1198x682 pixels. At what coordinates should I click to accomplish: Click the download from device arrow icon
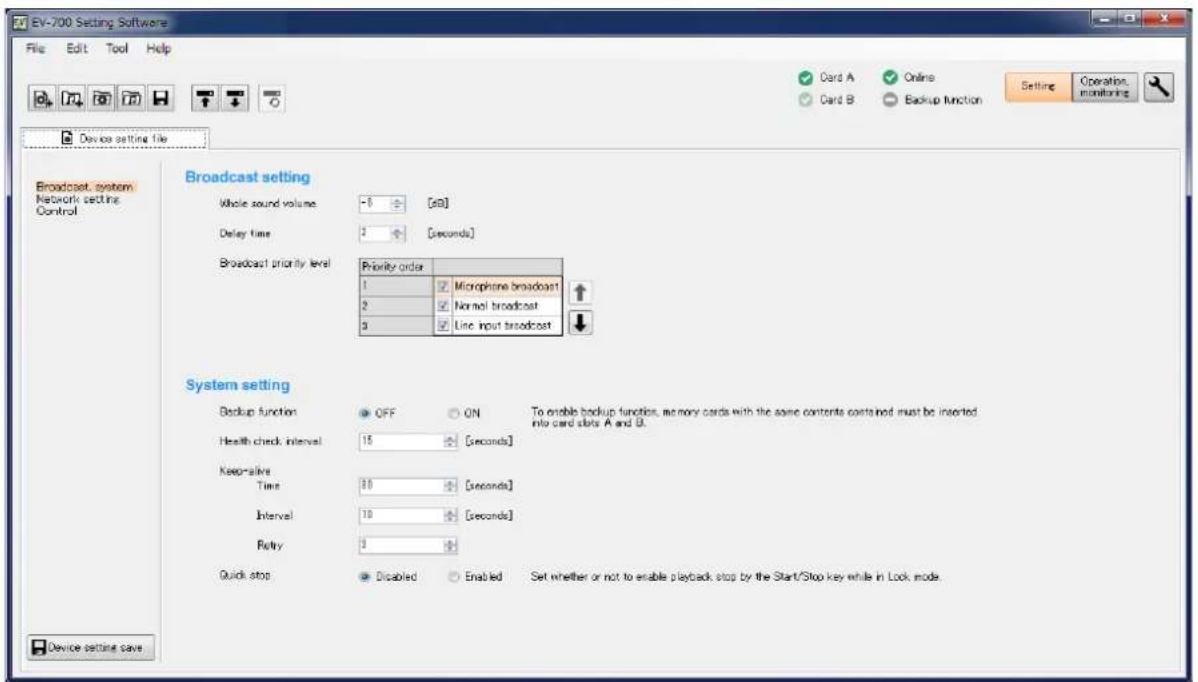[x=235, y=98]
